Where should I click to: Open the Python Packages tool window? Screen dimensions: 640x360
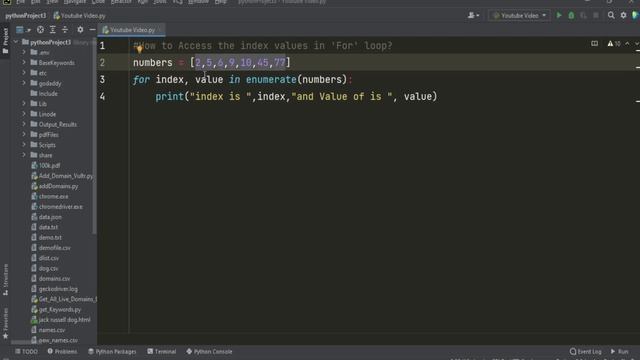tap(112, 351)
